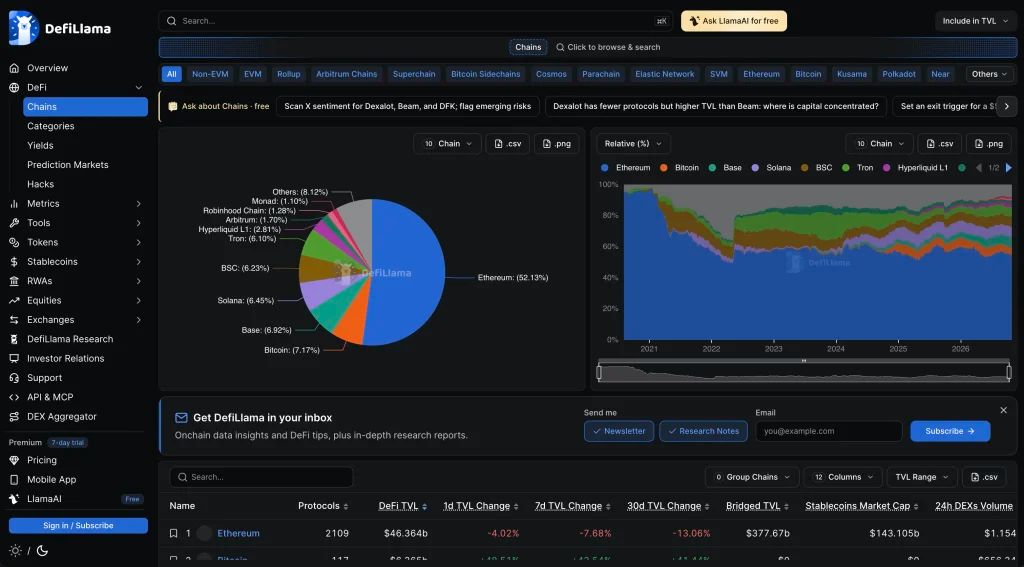Image resolution: width=1024 pixels, height=567 pixels.
Task: Click the Overview sidebar icon
Action: tap(14, 68)
